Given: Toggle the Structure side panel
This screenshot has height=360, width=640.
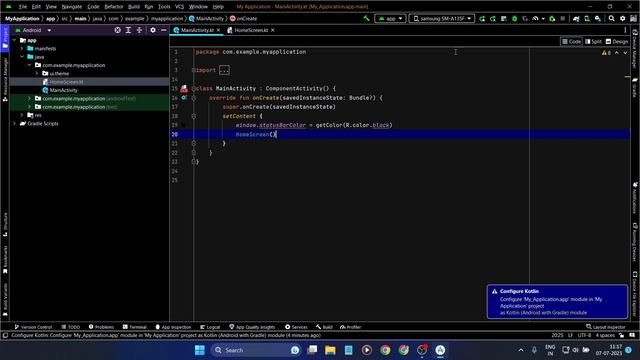Looking at the screenshot, I should pos(5,224).
